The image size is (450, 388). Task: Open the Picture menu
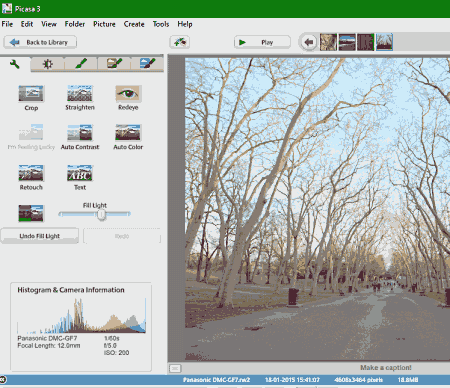click(104, 24)
